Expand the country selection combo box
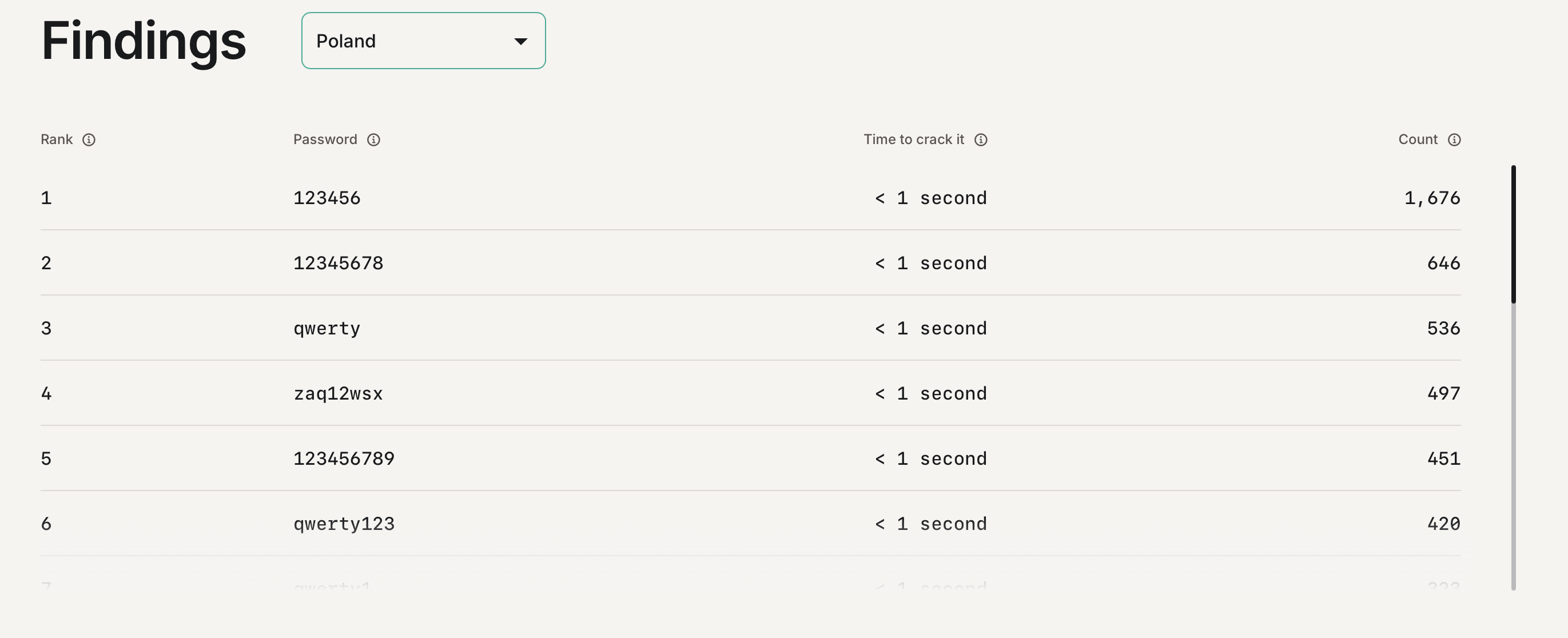Screen dimensions: 1568x638 pyautogui.click(x=423, y=41)
